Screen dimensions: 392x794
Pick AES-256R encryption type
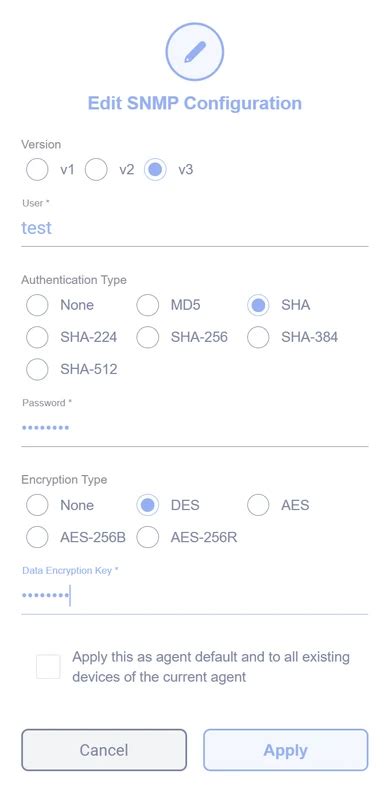[147, 537]
